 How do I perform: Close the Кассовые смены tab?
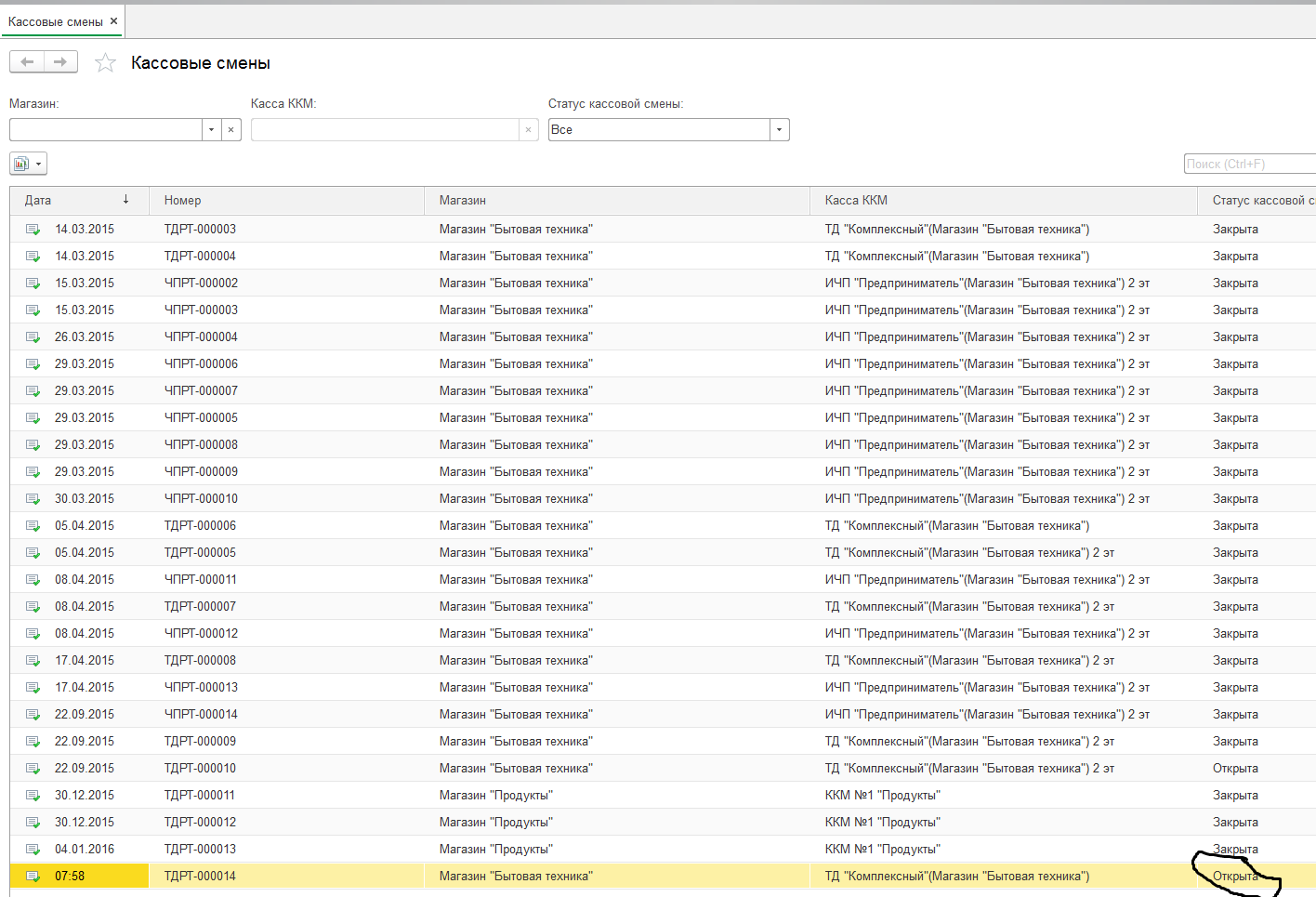(113, 20)
